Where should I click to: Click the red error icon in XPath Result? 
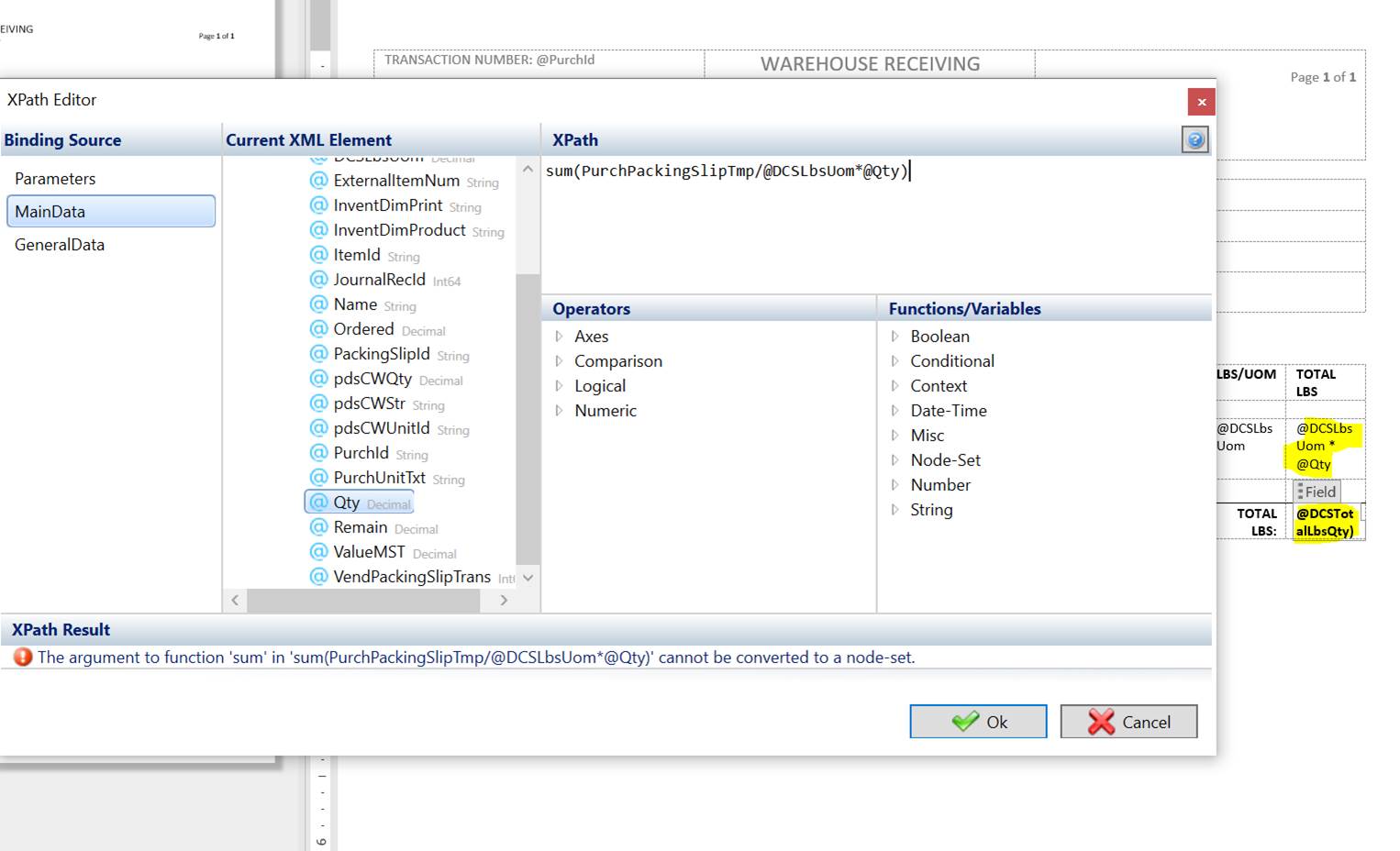point(23,658)
